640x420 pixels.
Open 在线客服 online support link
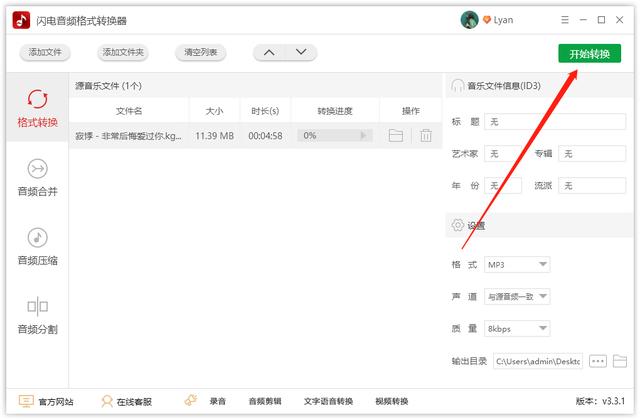pos(134,402)
